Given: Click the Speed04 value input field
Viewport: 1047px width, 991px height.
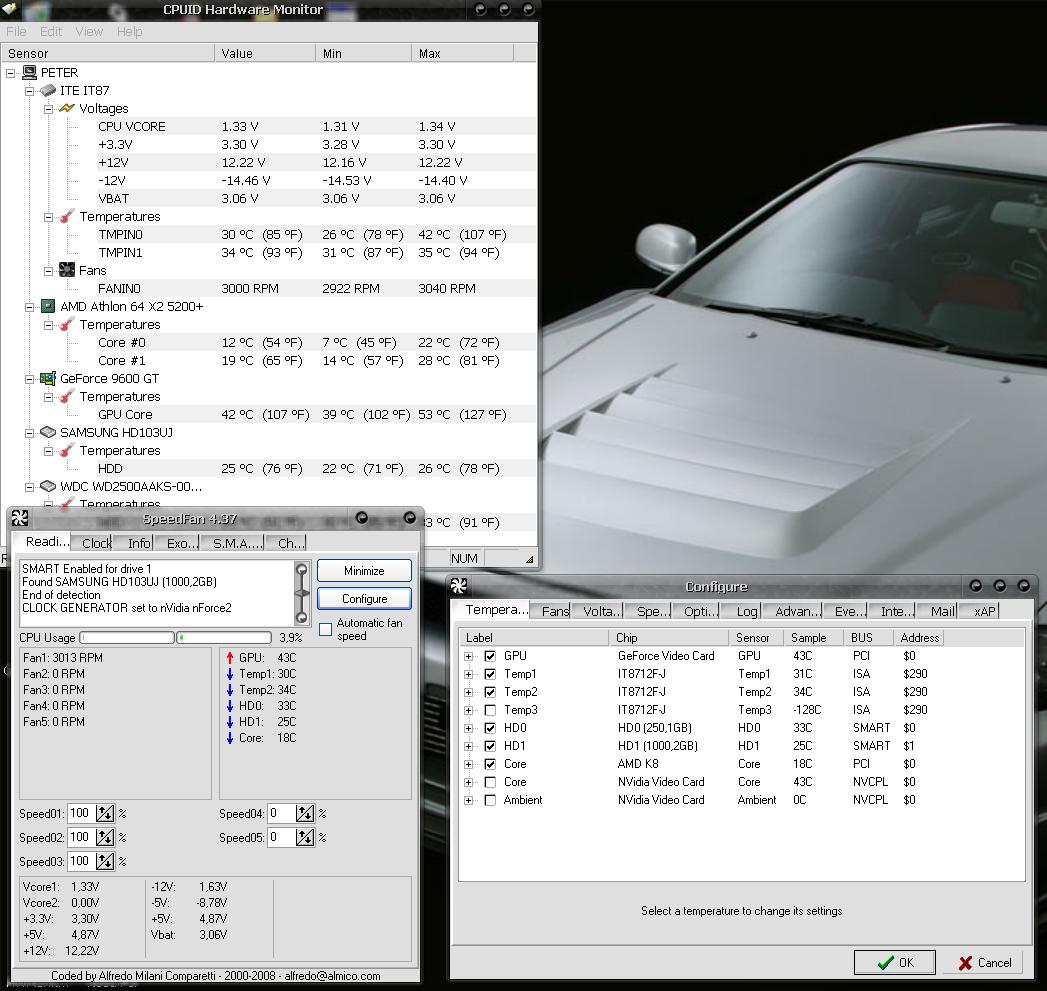Looking at the screenshot, I should [x=280, y=813].
